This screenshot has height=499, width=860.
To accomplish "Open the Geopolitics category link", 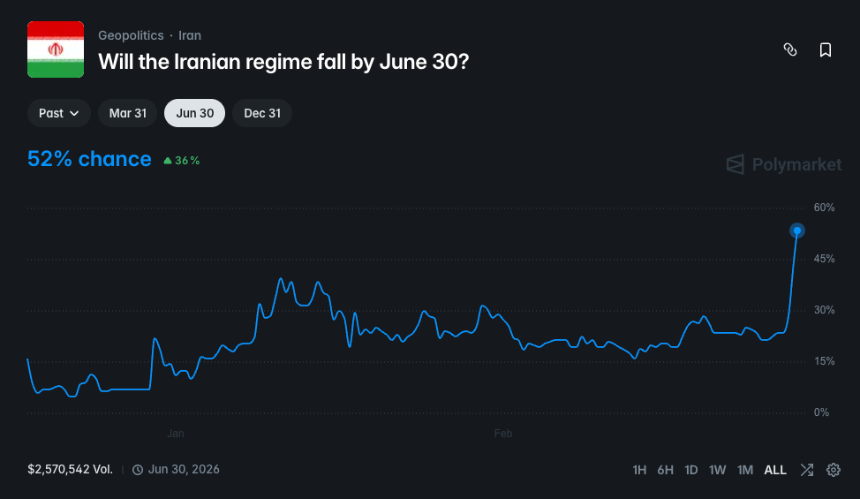I will pyautogui.click(x=130, y=36).
